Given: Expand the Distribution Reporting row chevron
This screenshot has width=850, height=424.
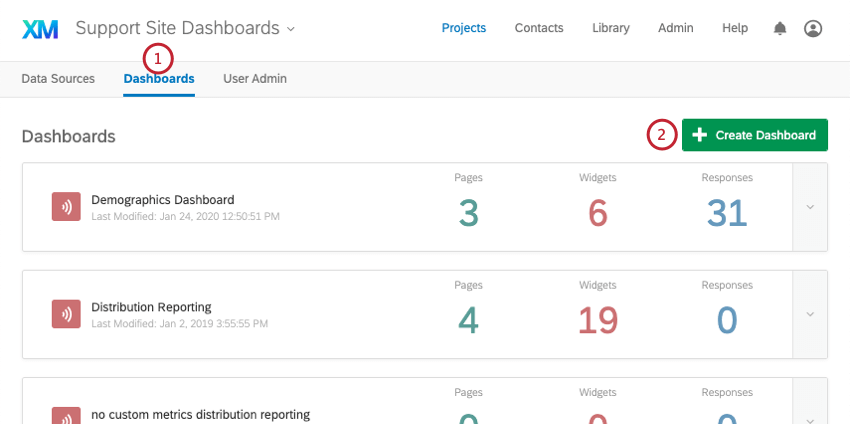Looking at the screenshot, I should pos(810,314).
